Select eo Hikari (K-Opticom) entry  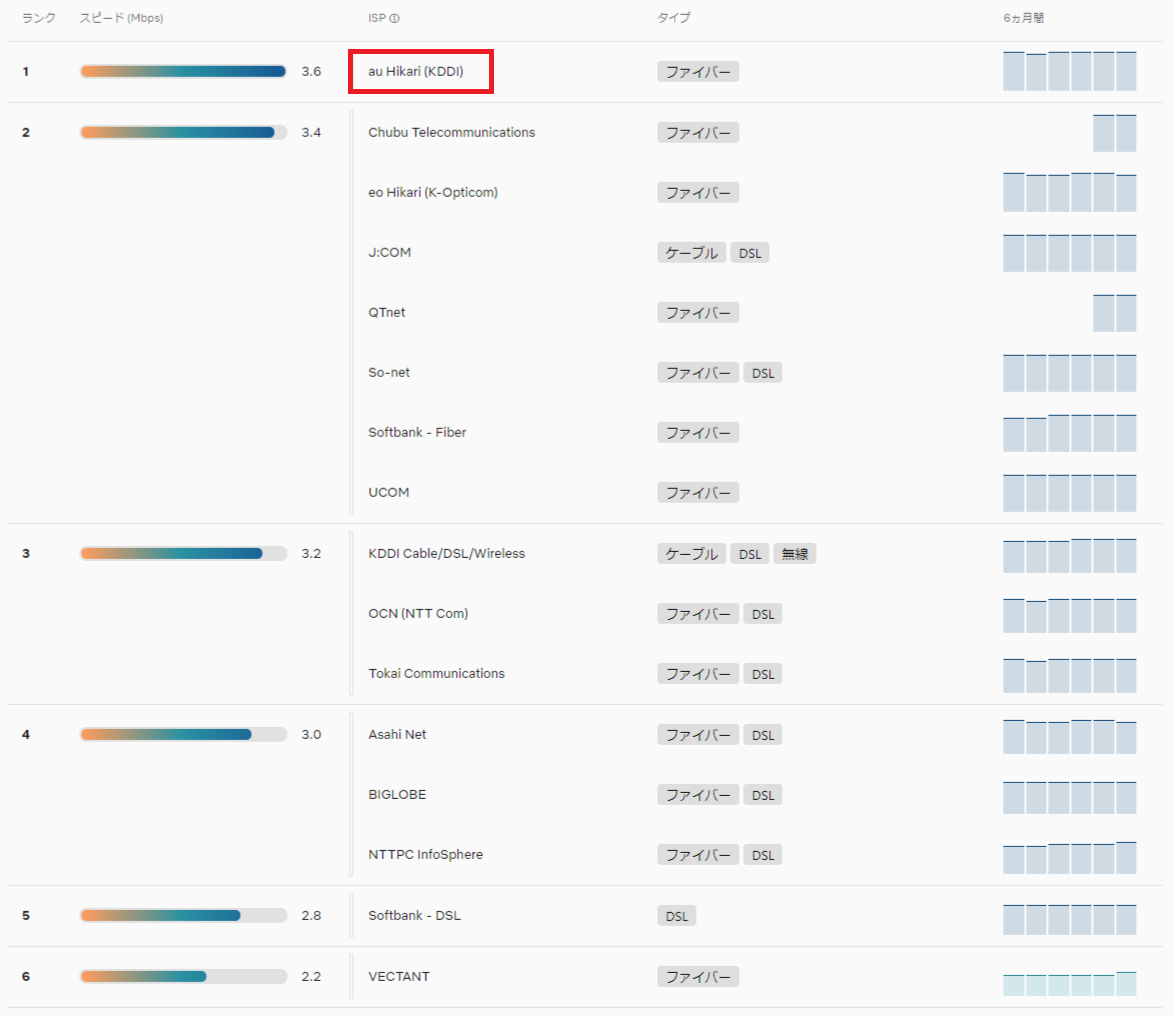tap(433, 192)
